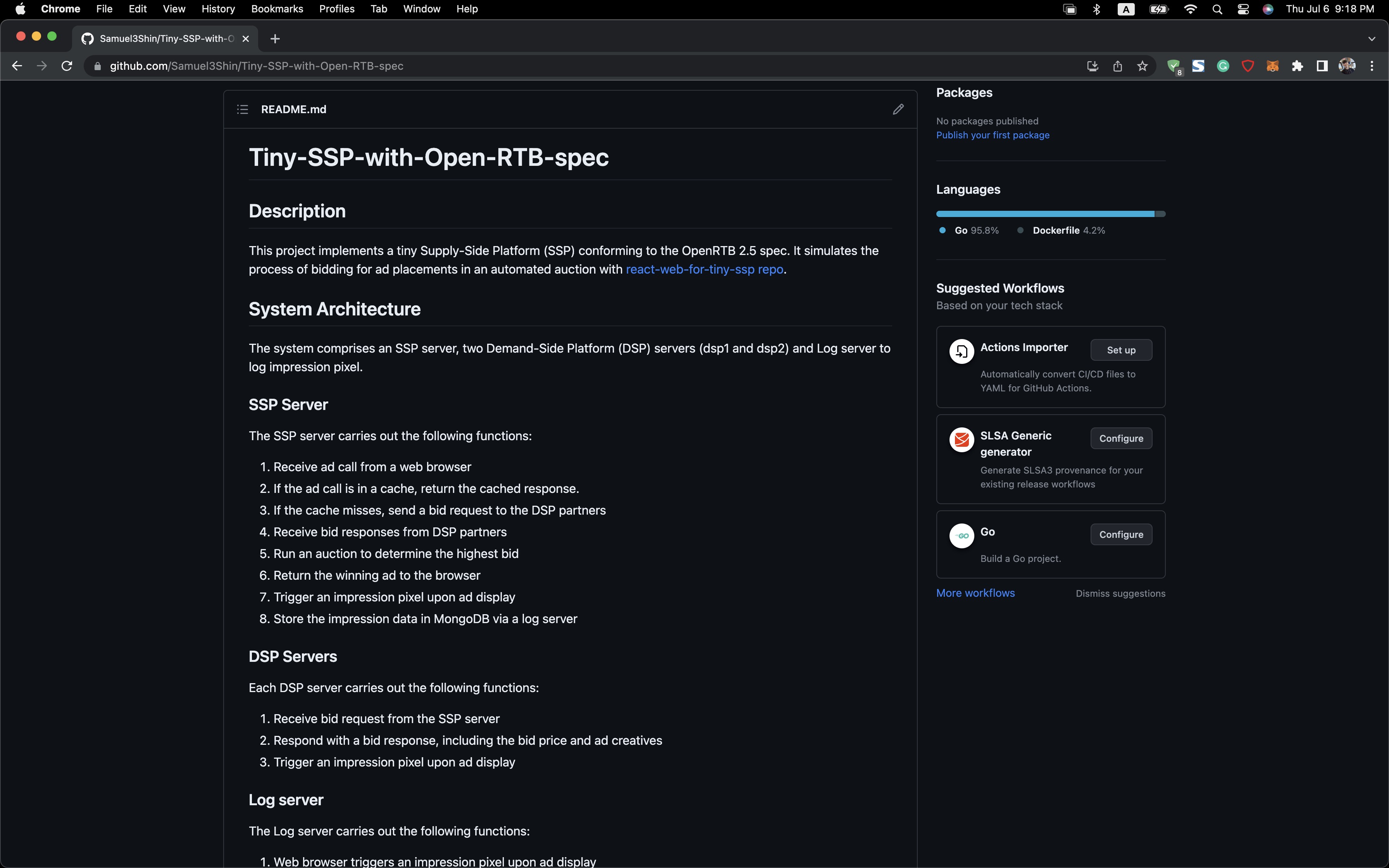Viewport: 1389px width, 868px height.
Task: Open the History menu
Action: (218, 9)
